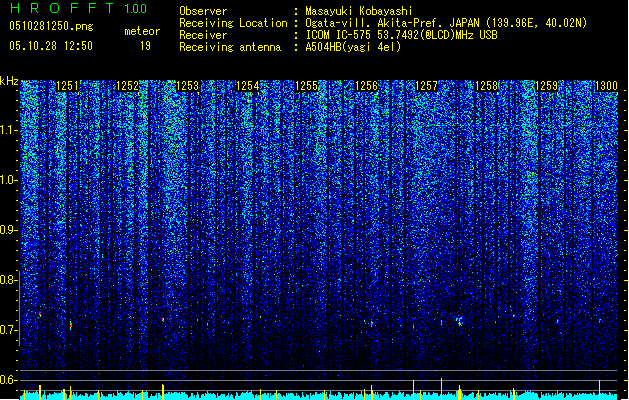
Task: Click the kHz axis unit label
Action: (x=9, y=81)
